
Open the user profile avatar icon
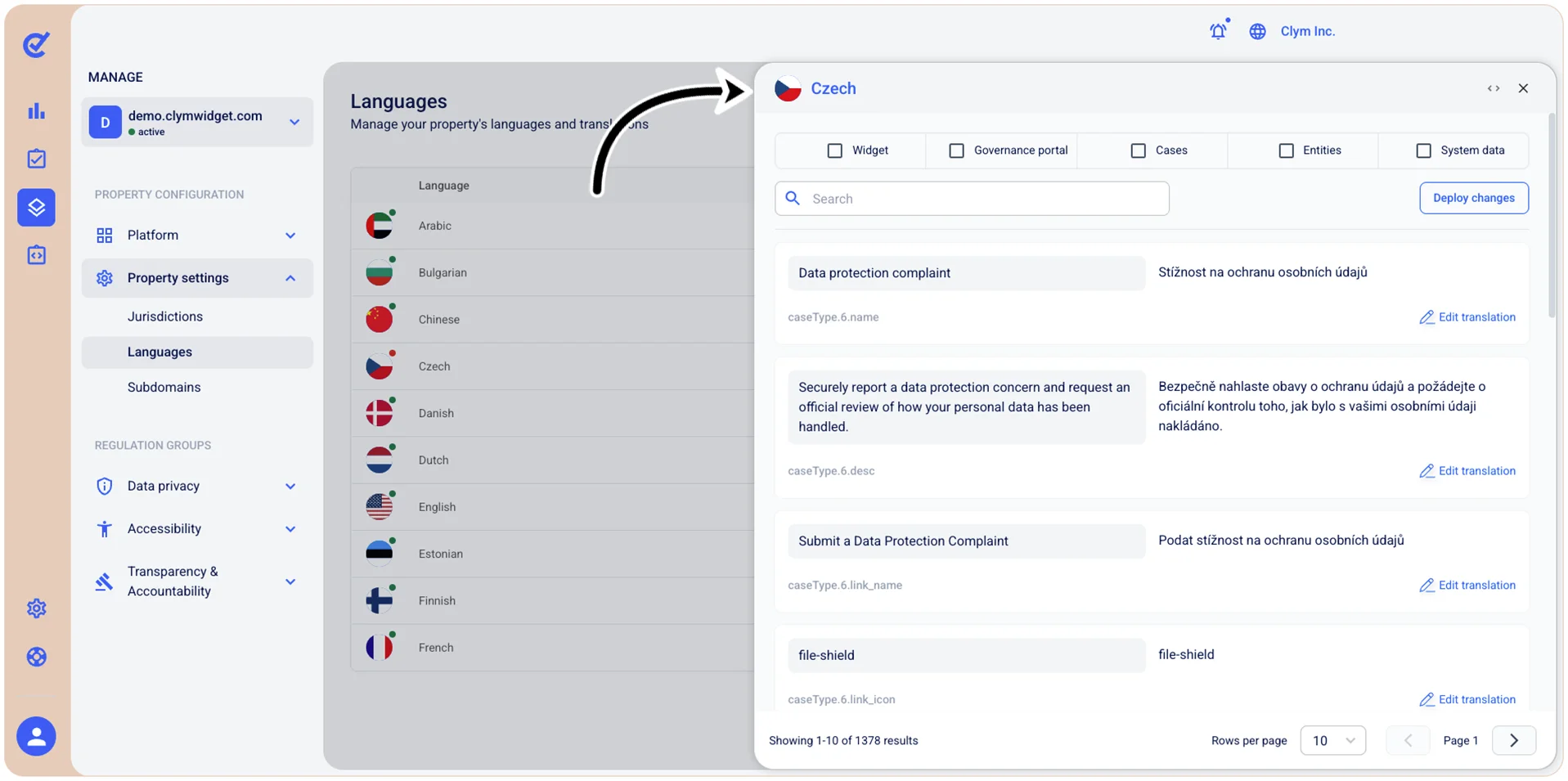point(36,736)
